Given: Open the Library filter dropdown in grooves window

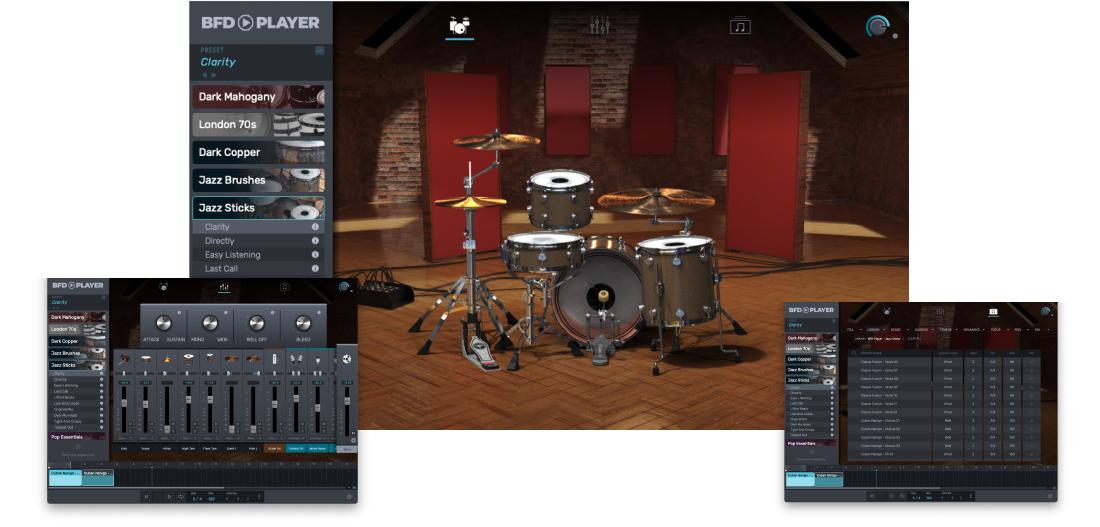Looking at the screenshot, I should tap(874, 329).
